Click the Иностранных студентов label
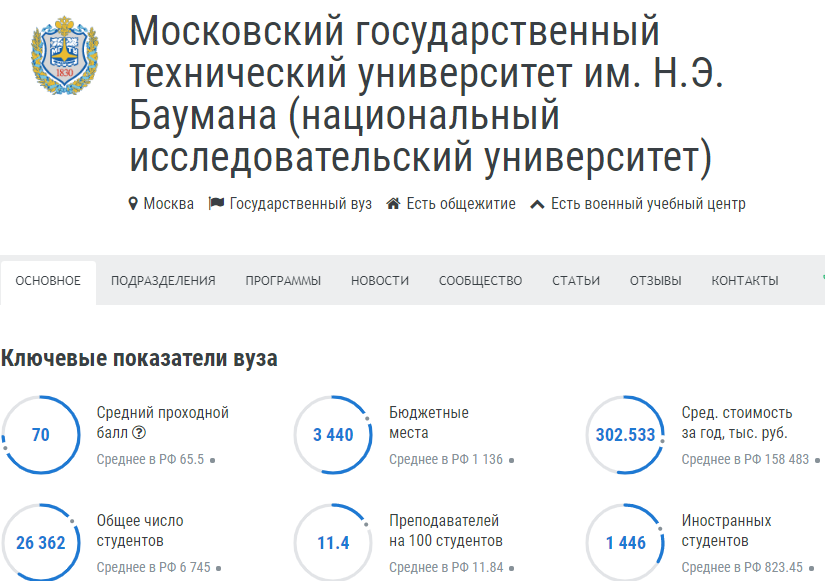This screenshot has width=825, height=581. [726, 530]
